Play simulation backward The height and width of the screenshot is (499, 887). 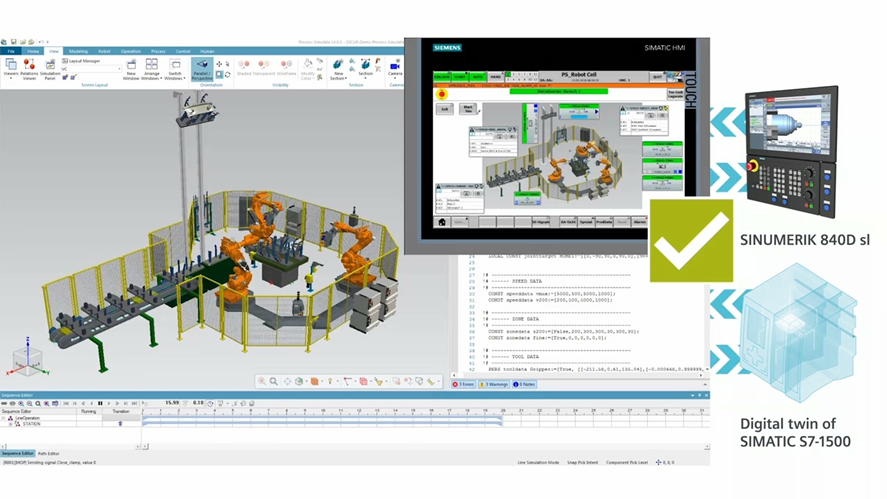(92, 403)
